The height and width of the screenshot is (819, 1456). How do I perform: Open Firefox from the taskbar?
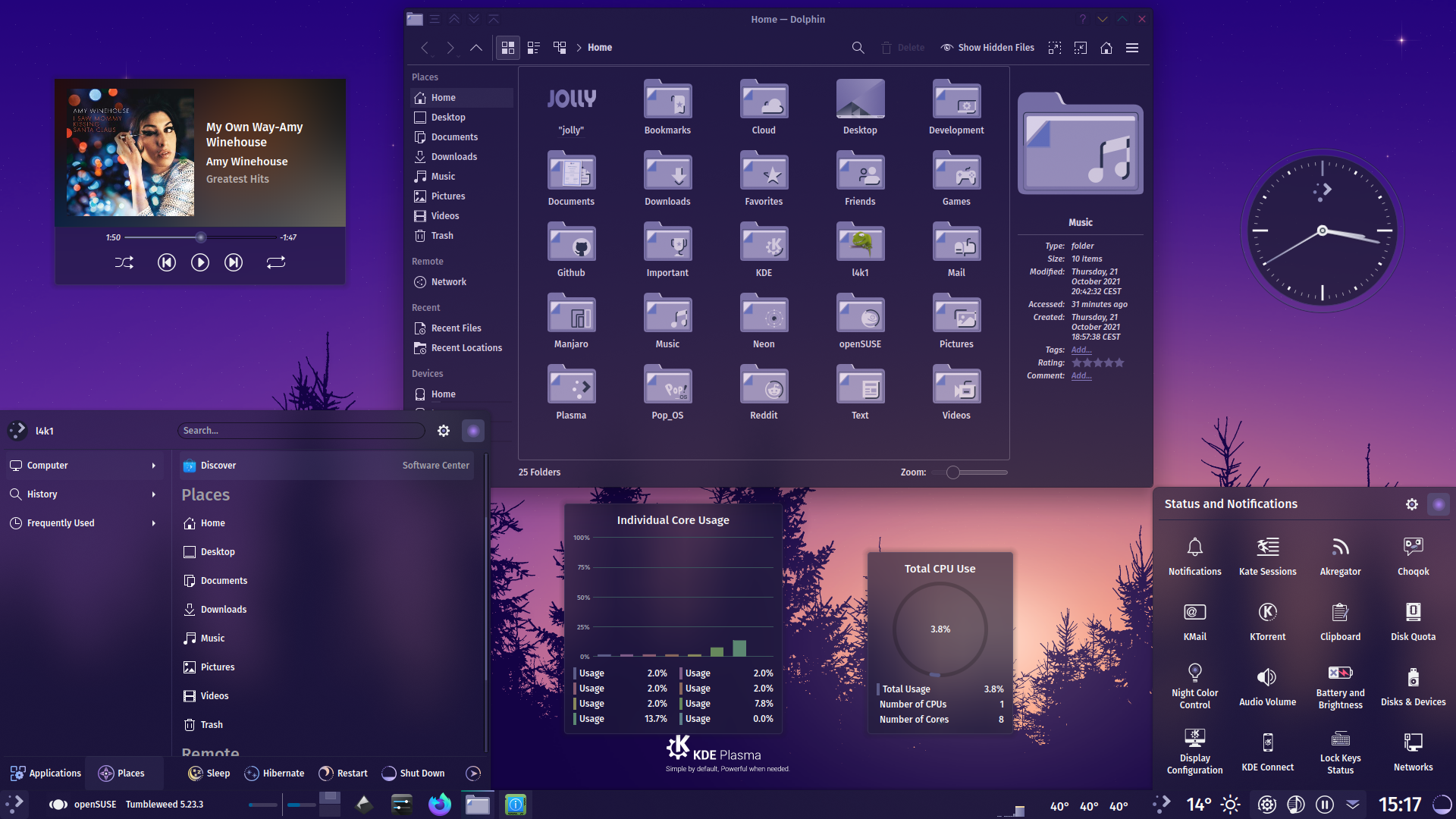[440, 805]
